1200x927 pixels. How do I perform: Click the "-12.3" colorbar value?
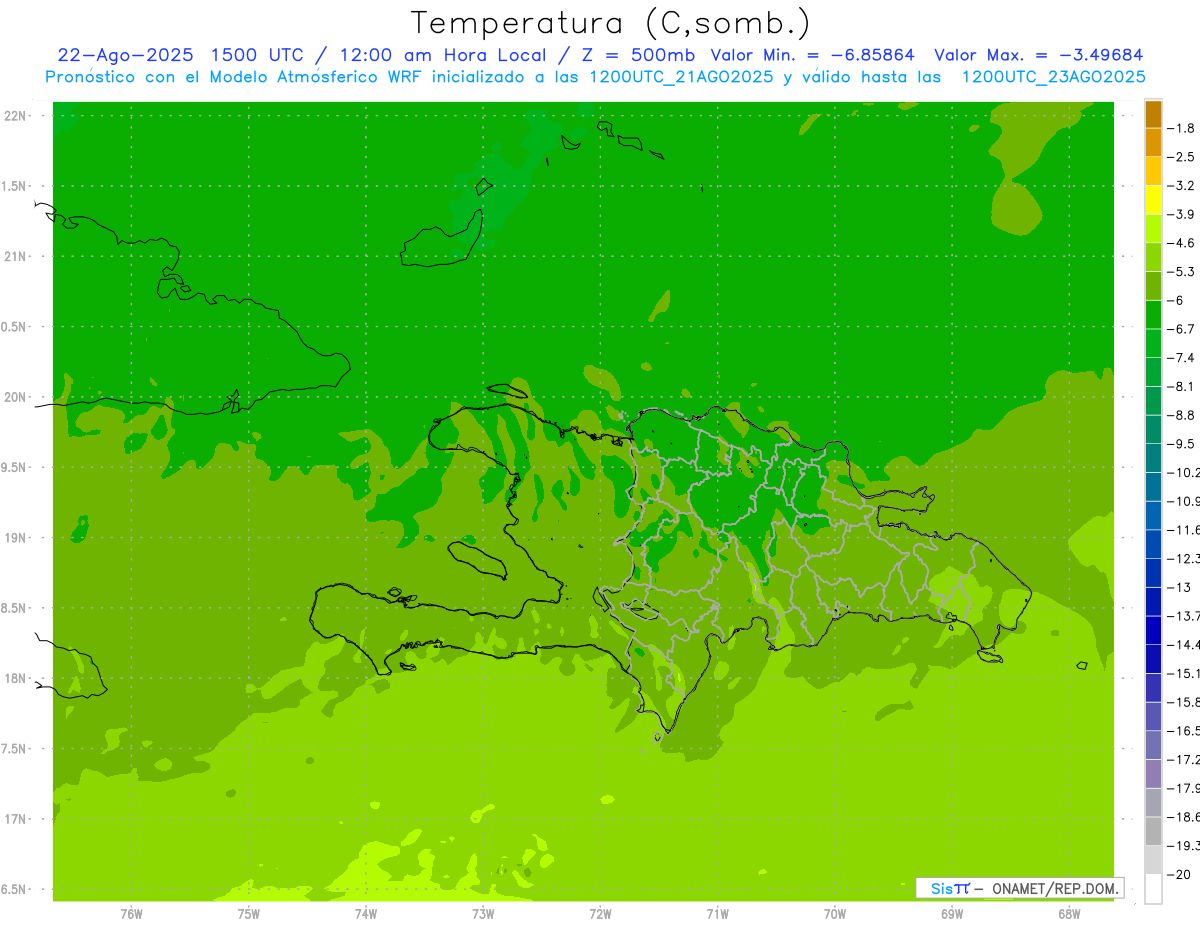[x=1184, y=558]
